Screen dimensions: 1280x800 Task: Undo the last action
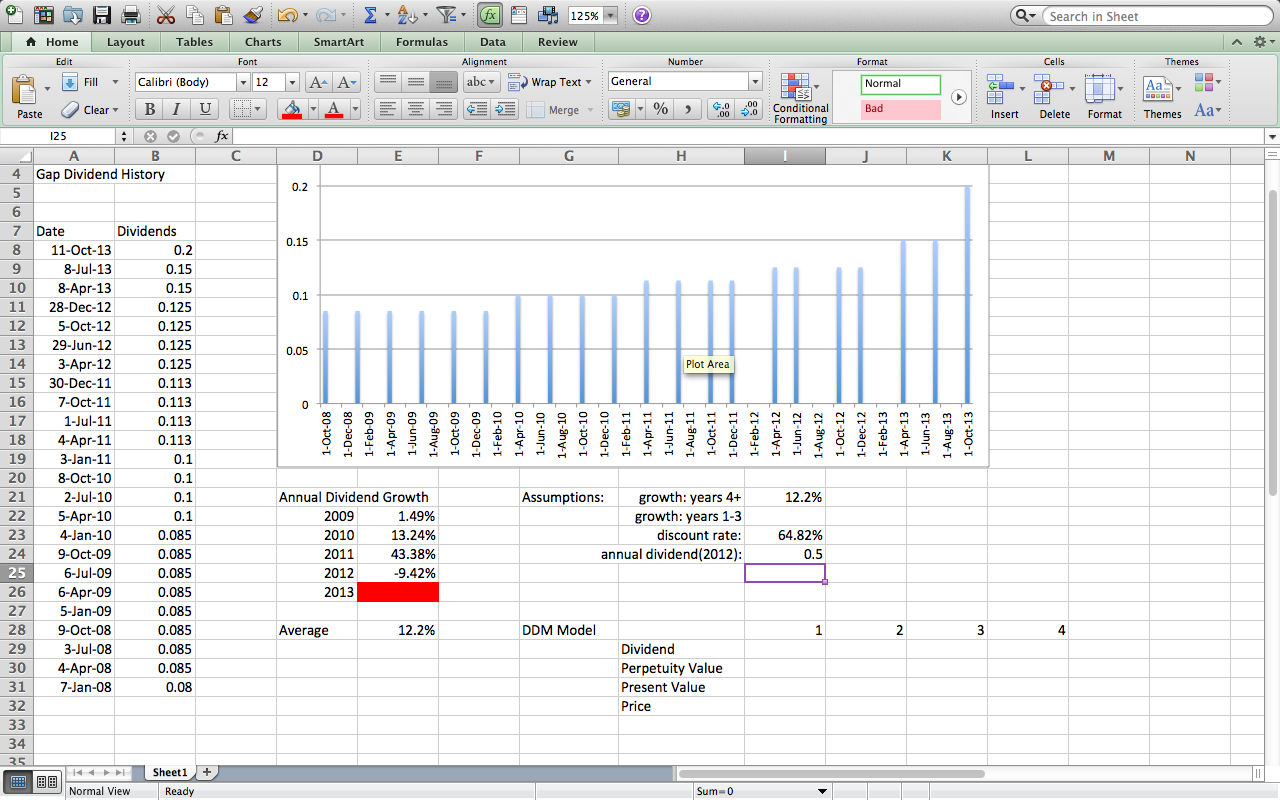pos(287,15)
